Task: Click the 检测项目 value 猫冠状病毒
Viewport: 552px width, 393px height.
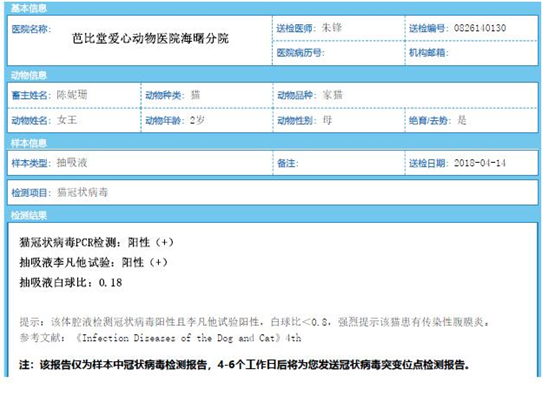Action: (82, 192)
